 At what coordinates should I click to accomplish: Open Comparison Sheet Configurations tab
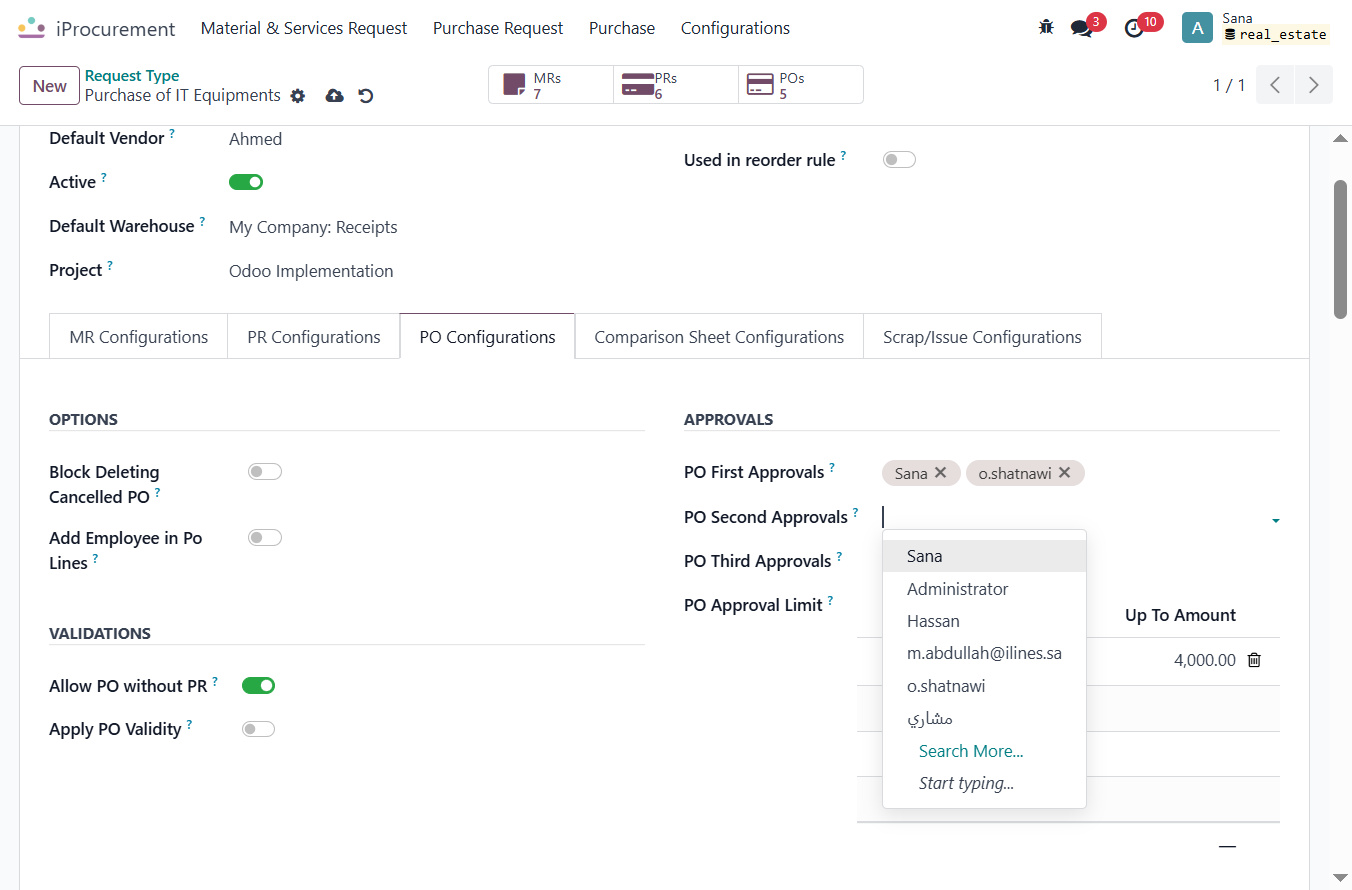[x=719, y=337]
